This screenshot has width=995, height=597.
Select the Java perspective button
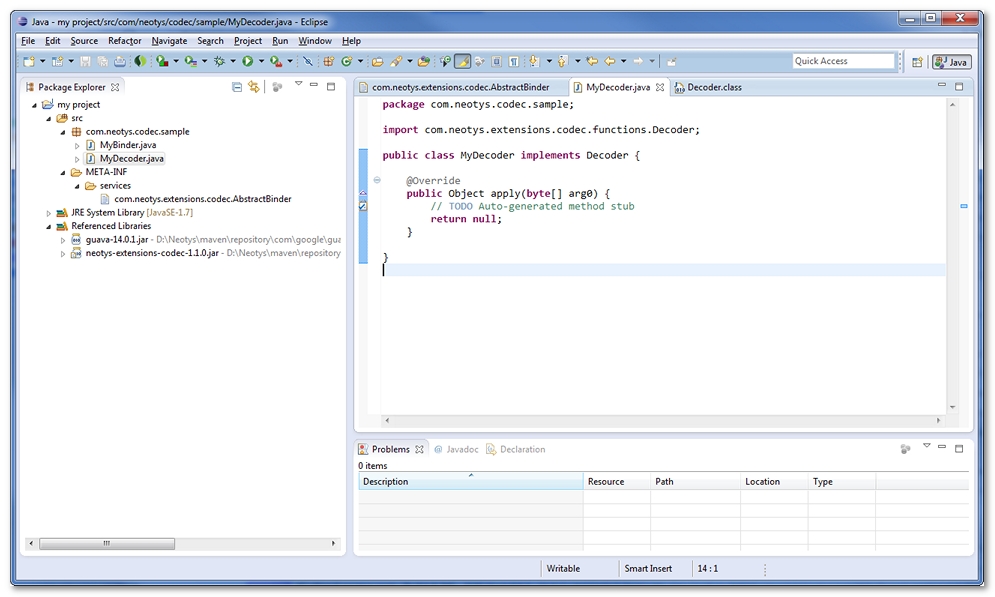pyautogui.click(x=951, y=62)
